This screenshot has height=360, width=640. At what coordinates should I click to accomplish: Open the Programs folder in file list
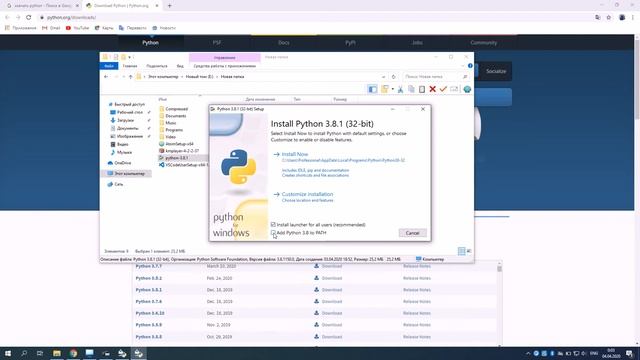(174, 130)
